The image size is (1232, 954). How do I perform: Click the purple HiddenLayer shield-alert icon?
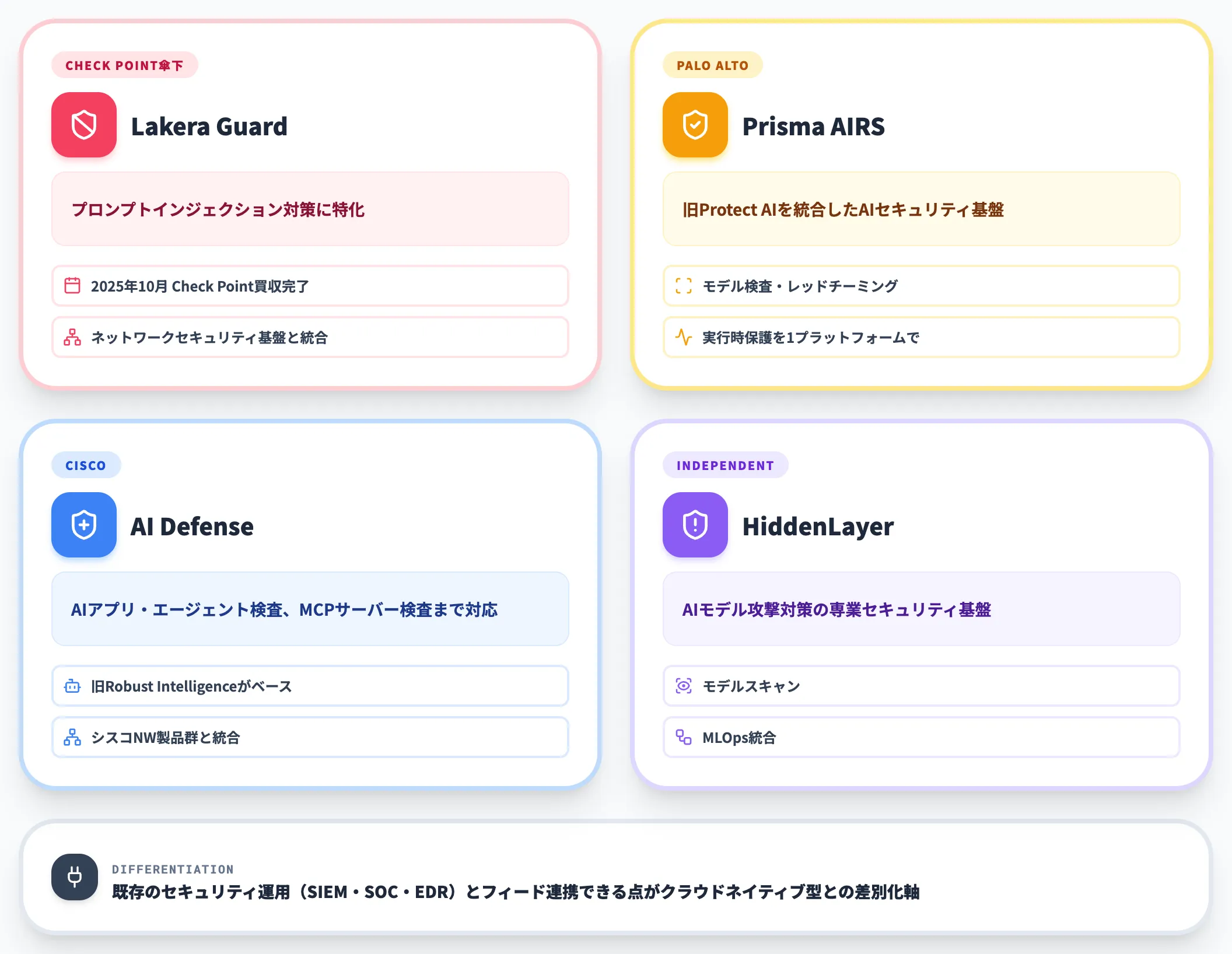[695, 525]
